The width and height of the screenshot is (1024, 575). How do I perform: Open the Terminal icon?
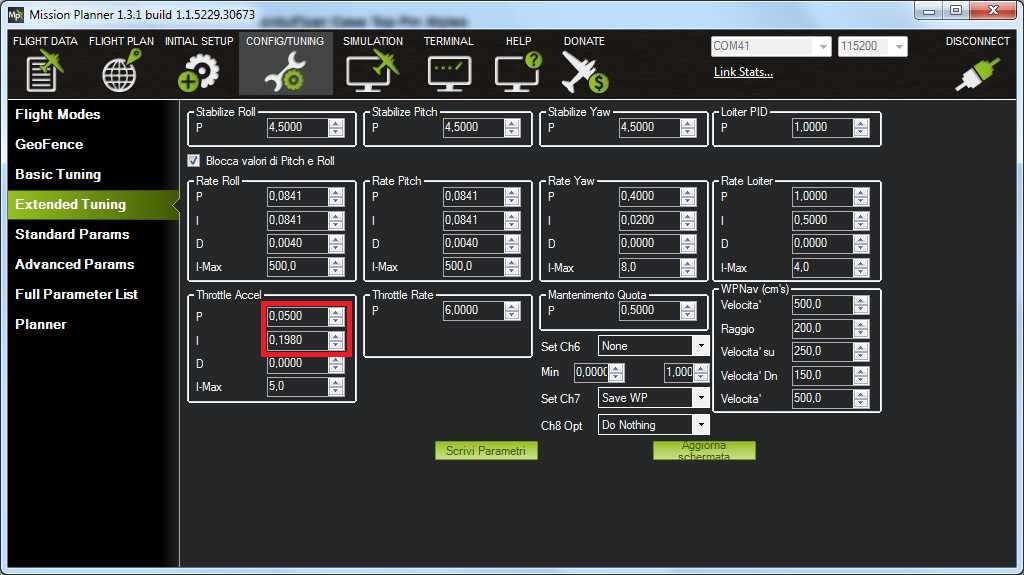click(x=448, y=72)
